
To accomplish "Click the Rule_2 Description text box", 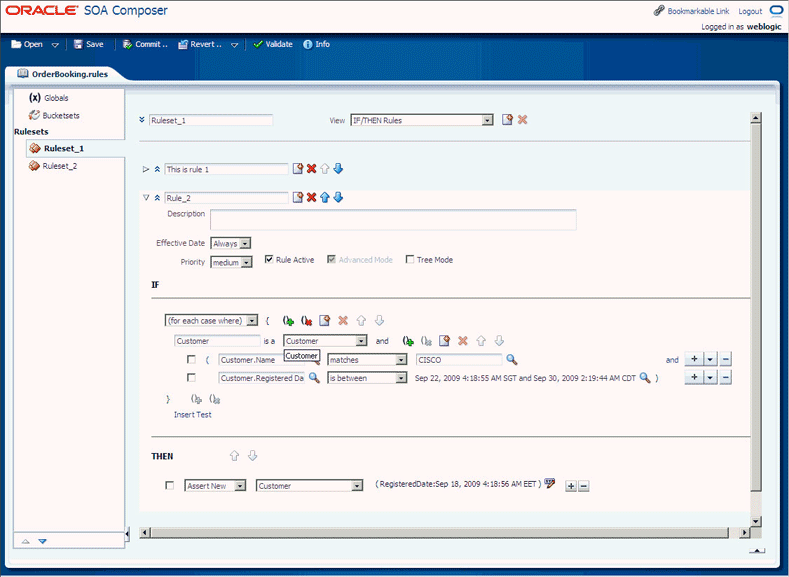I will (393, 220).
